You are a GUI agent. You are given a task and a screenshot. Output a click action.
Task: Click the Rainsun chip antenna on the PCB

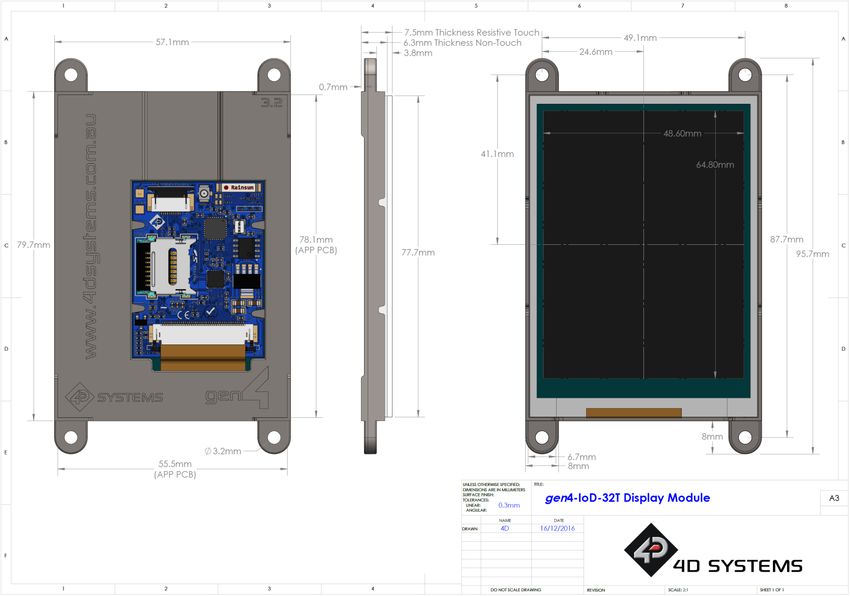[x=239, y=187]
